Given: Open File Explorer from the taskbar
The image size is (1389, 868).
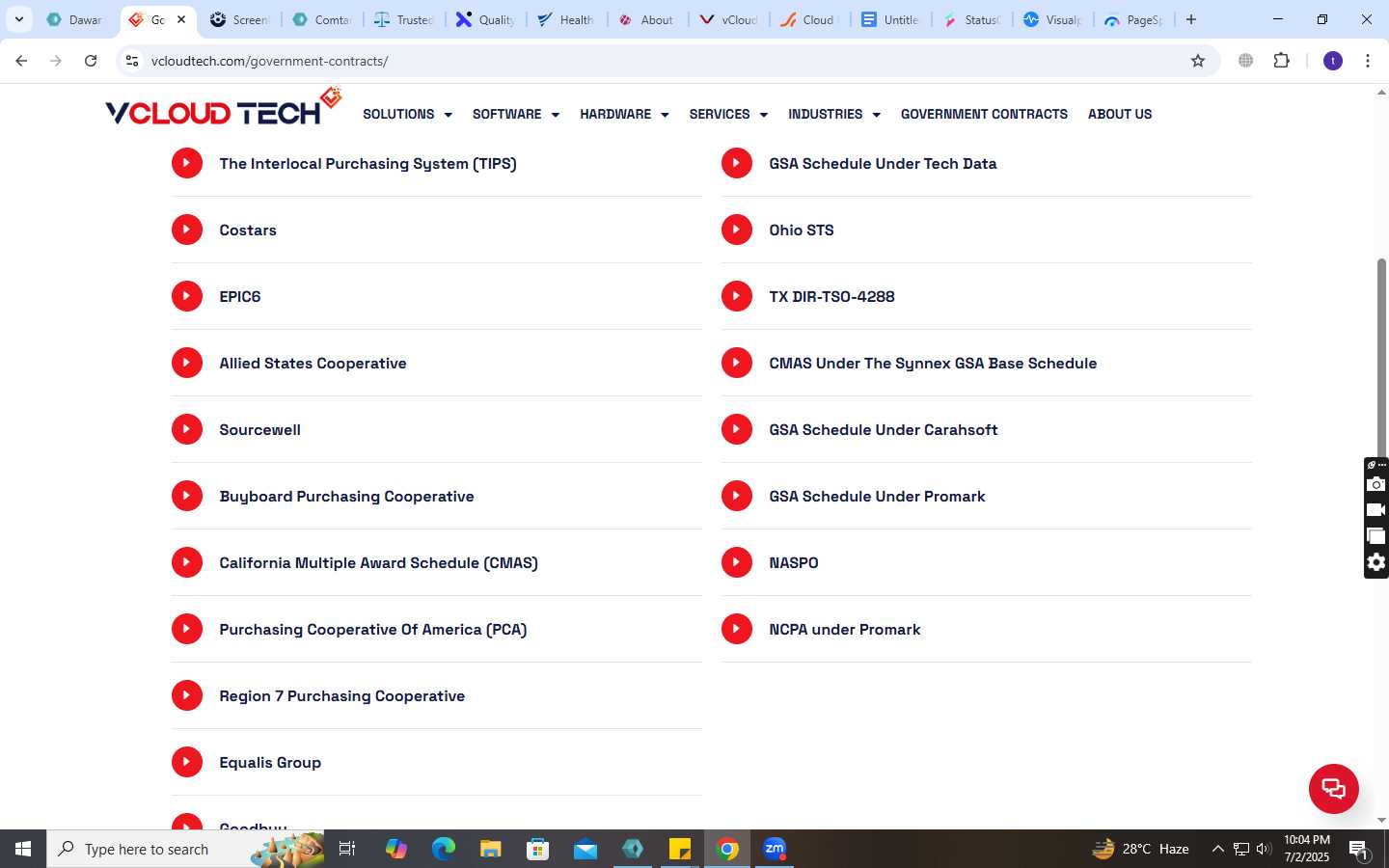Looking at the screenshot, I should [491, 849].
